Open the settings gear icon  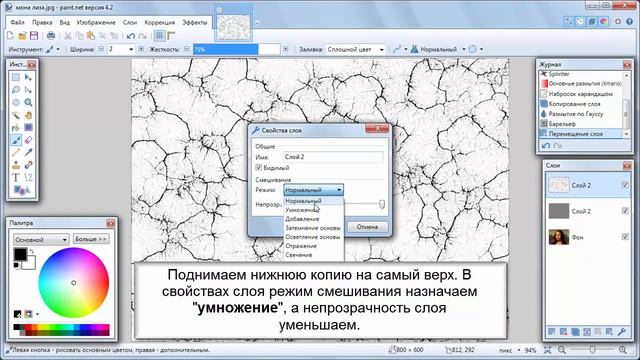coord(618,21)
